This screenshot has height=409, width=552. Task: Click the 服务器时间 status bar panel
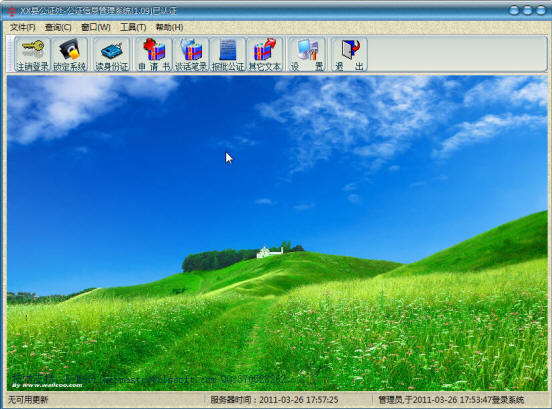coord(274,400)
